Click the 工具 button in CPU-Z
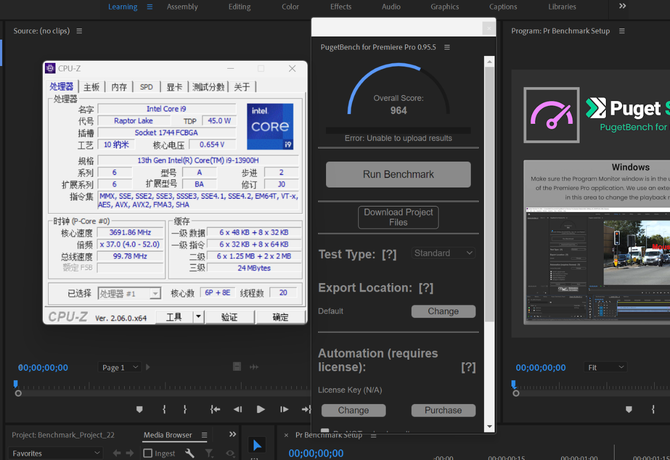 [174, 317]
